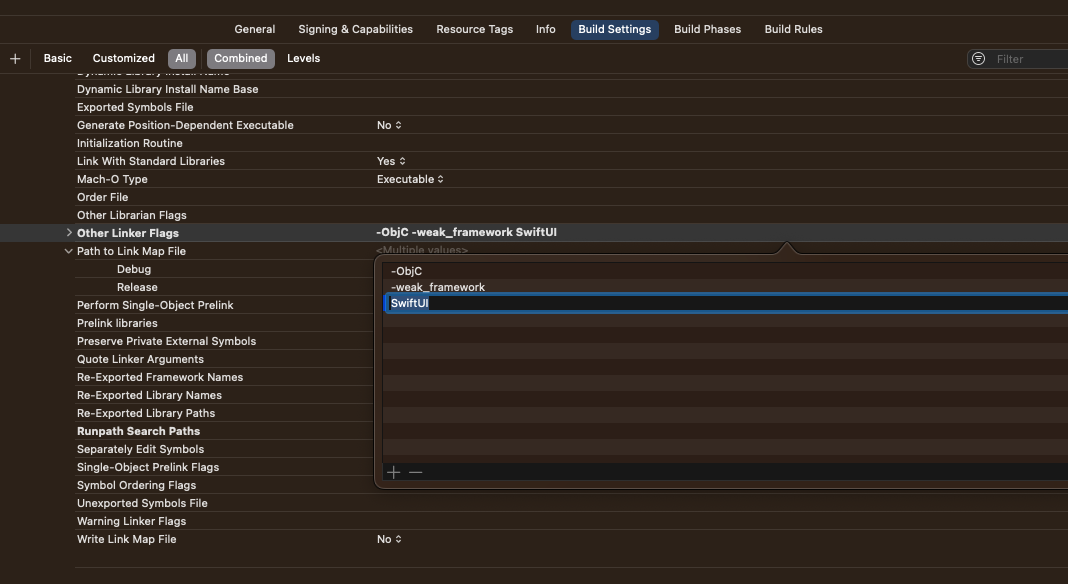1068x584 pixels.
Task: Toggle Write Link Map File value
Action: tap(389, 539)
